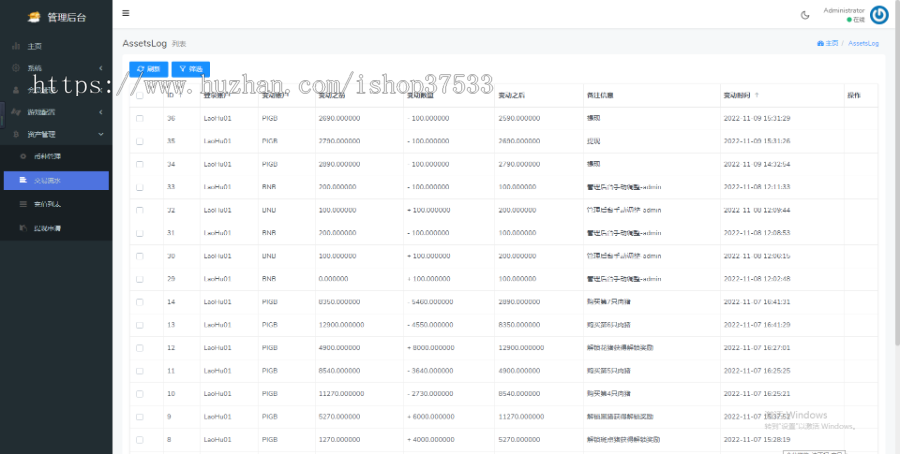Expand the 系统 menu chevron

[101, 68]
